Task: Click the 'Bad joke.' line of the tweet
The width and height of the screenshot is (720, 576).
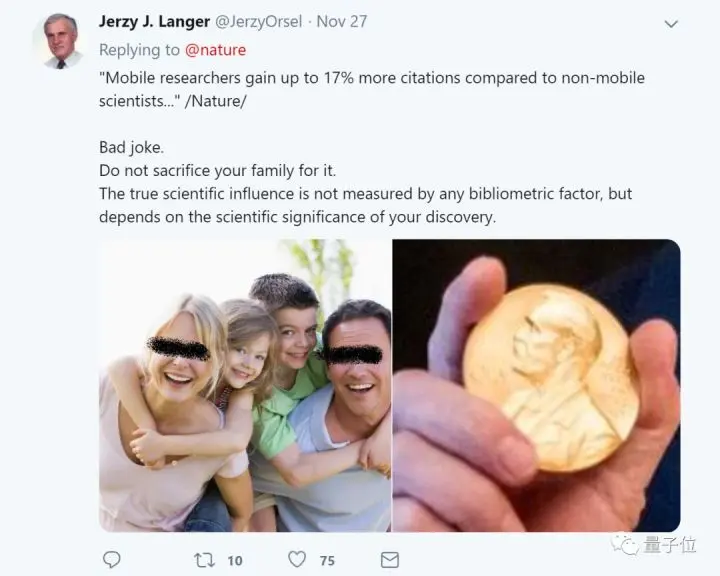Action: pos(131,147)
